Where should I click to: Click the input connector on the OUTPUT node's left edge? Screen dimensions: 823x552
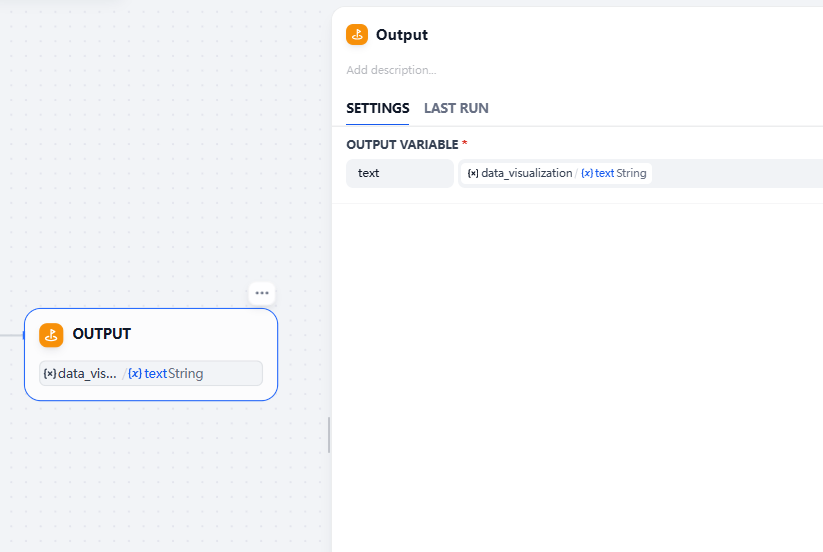click(25, 335)
